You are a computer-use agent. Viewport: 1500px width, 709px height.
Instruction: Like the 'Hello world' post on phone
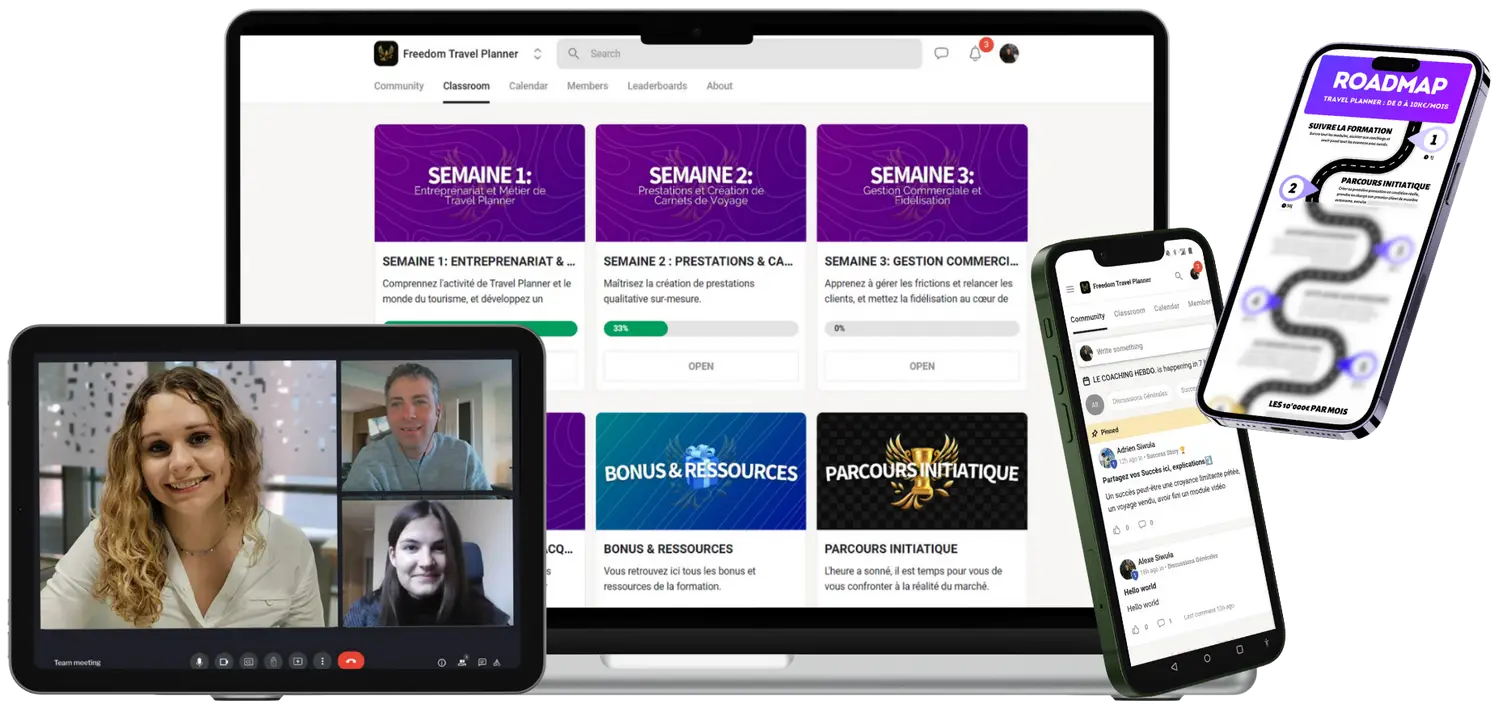pyautogui.click(x=1138, y=627)
